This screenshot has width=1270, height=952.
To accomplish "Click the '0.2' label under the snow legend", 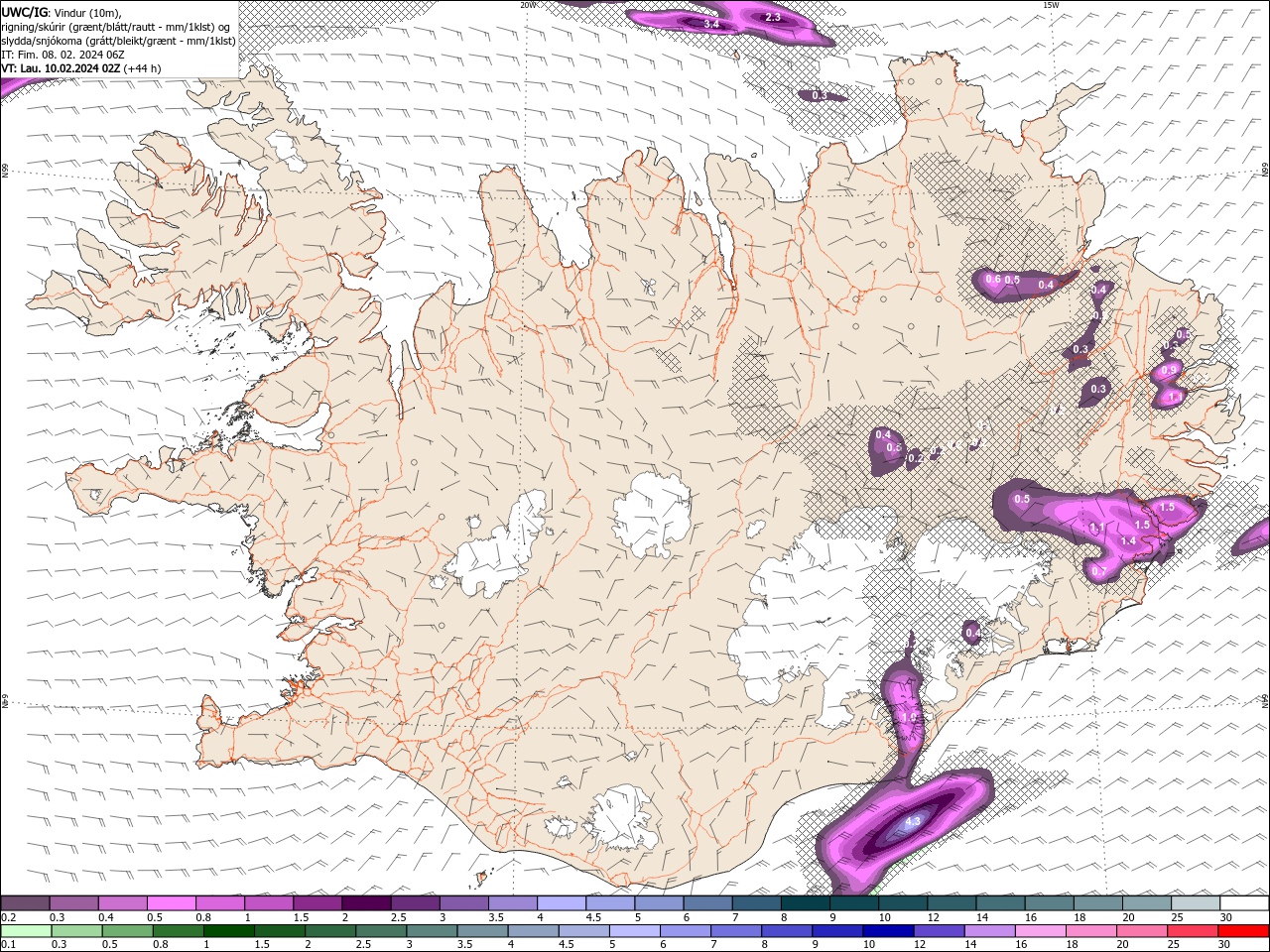I will click(8, 917).
